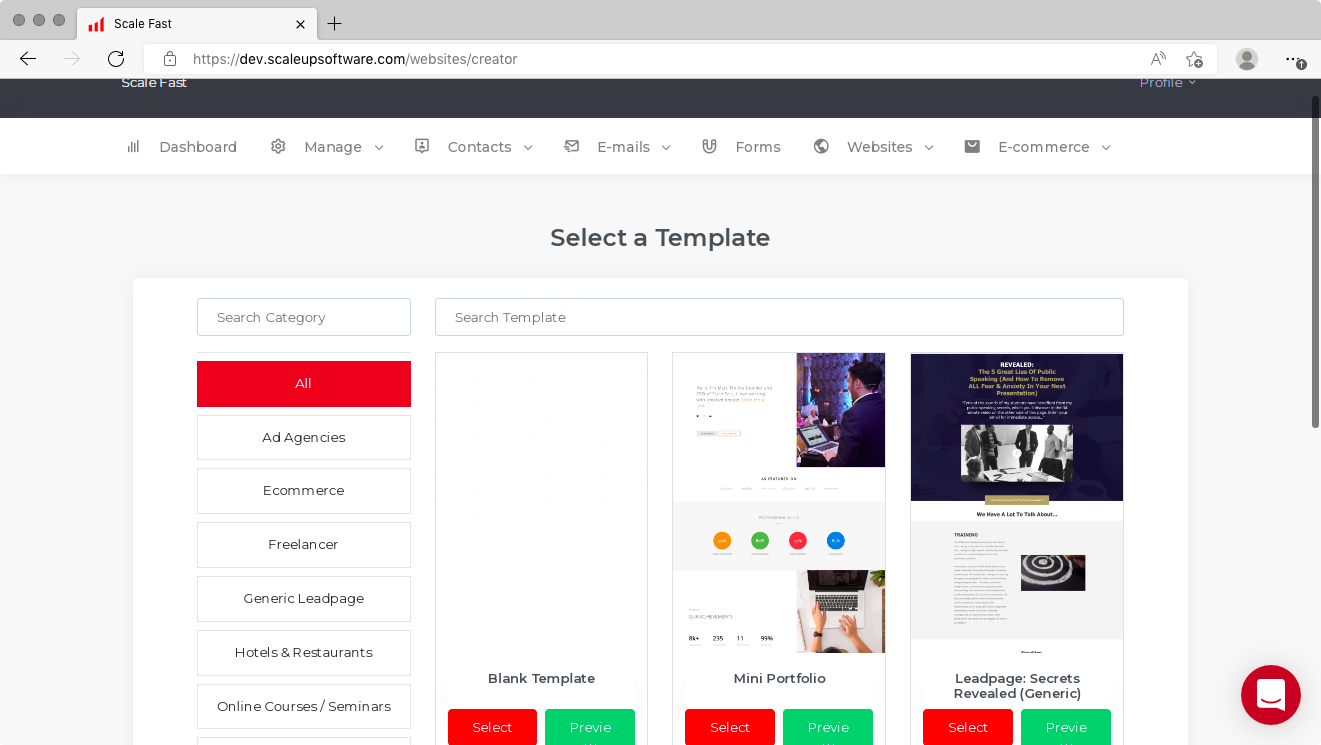This screenshot has height=745, width=1321.
Task: Filter by Ecommerce category
Action: click(304, 491)
